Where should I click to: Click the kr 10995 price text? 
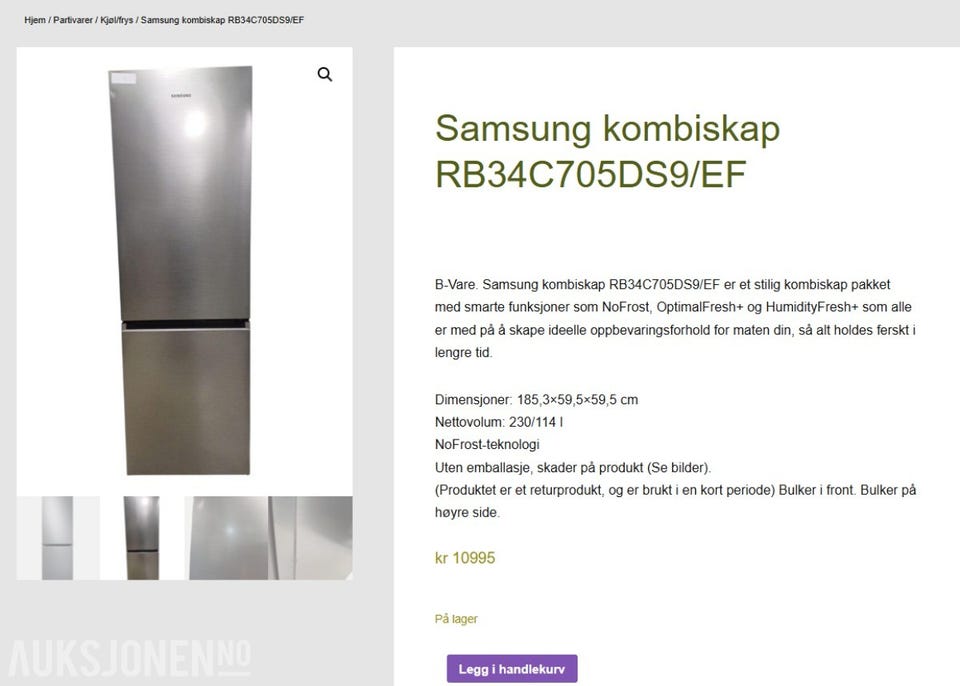click(x=465, y=558)
